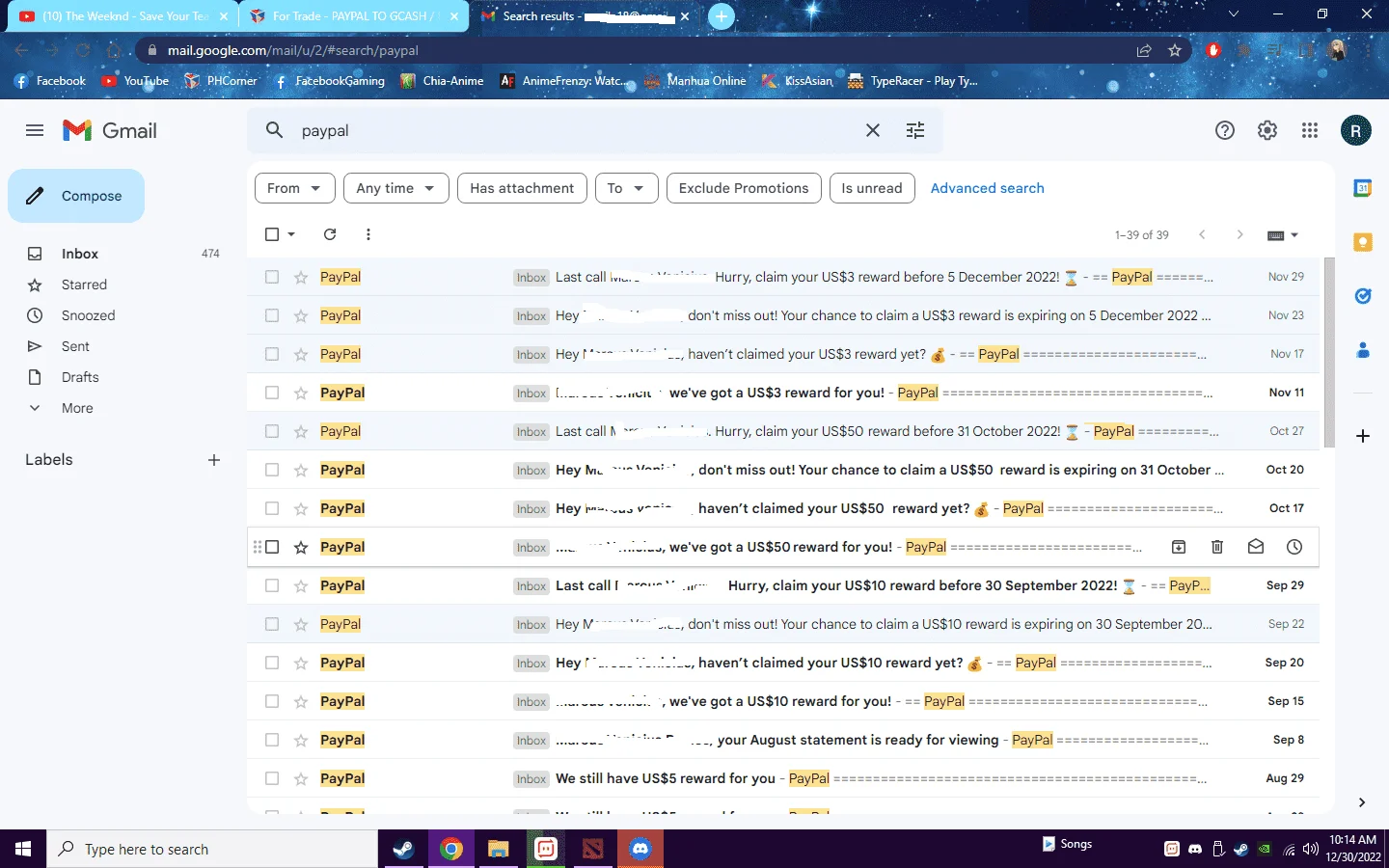This screenshot has height=868, width=1389.
Task: Archive the US$50 reward email
Action: [1179, 547]
